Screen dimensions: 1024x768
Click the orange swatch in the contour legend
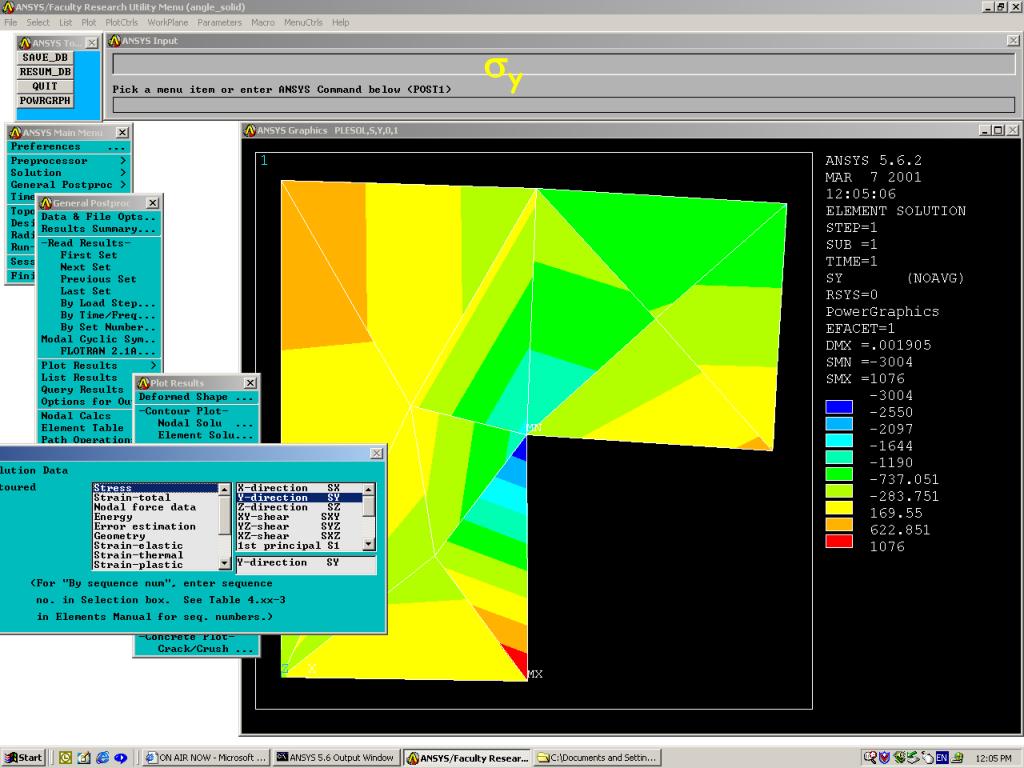pyautogui.click(x=839, y=524)
